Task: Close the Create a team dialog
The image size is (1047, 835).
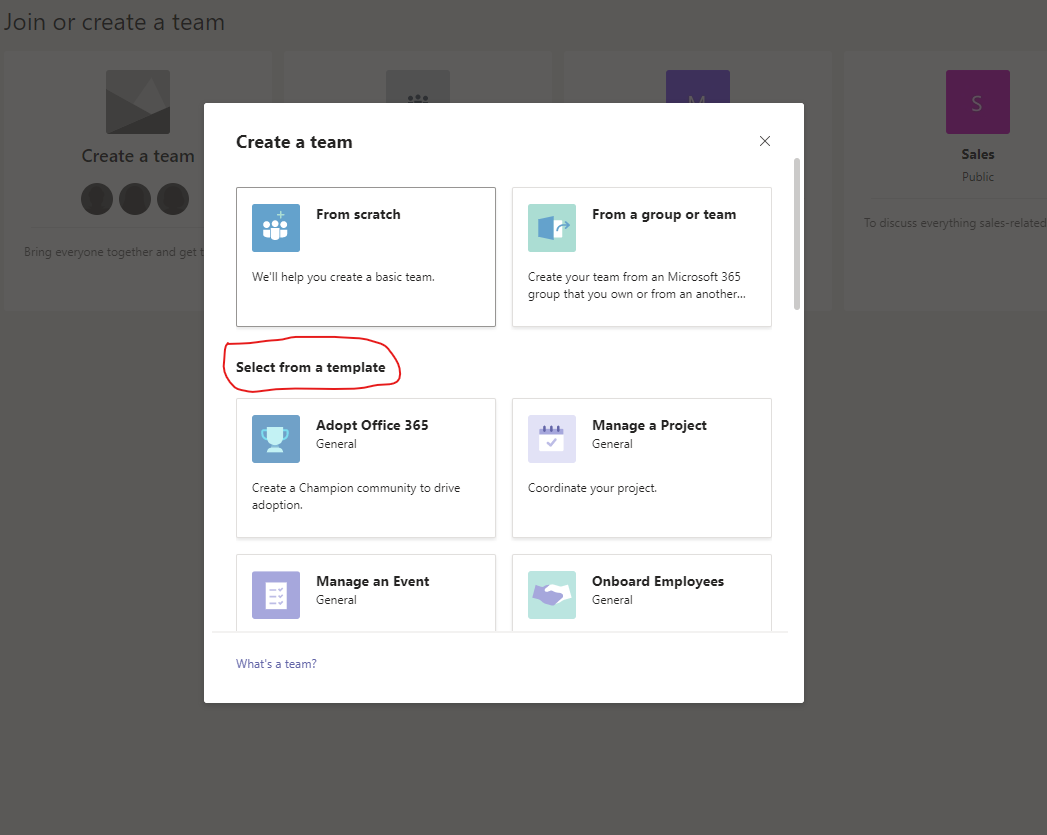Action: point(765,141)
